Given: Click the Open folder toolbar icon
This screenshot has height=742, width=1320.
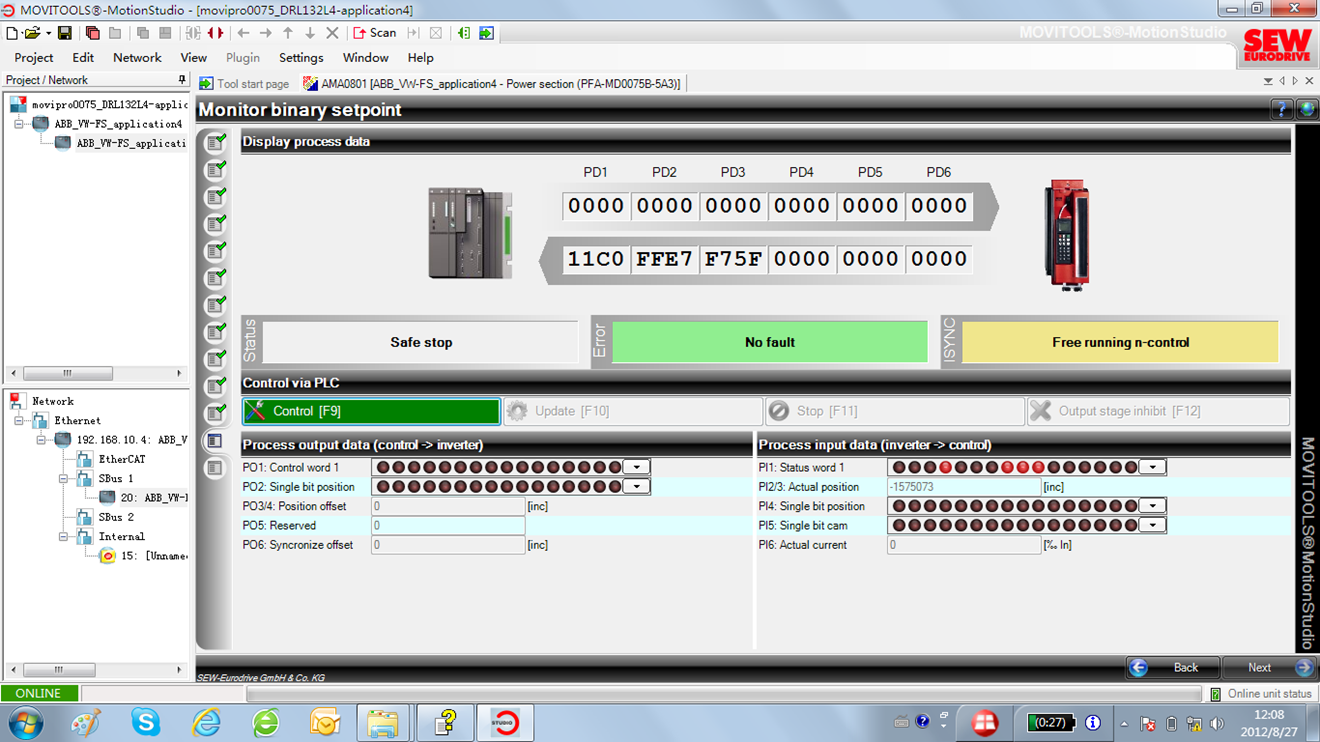Looking at the screenshot, I should click(32, 33).
